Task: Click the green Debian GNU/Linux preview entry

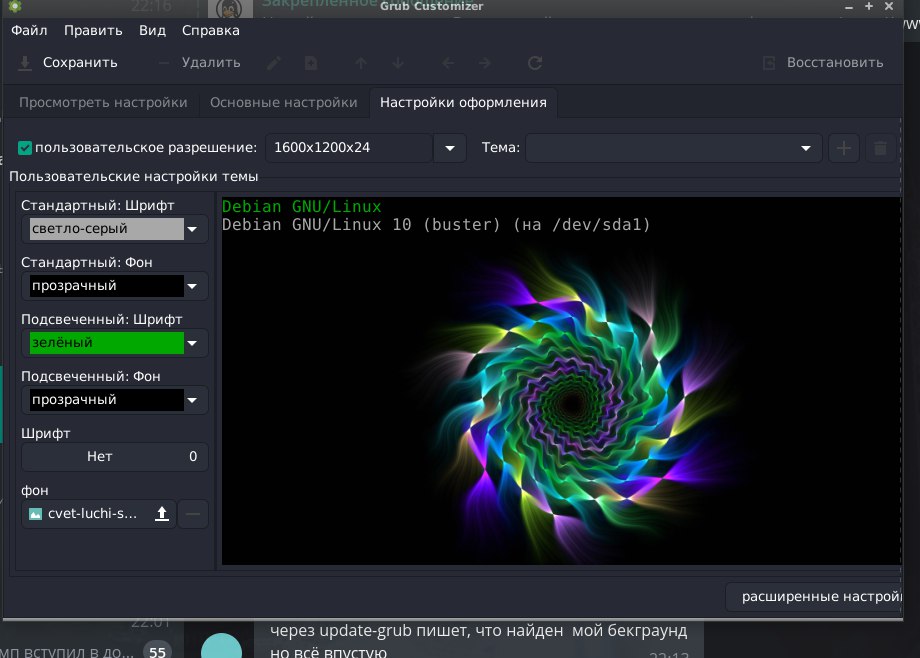Action: [x=302, y=207]
